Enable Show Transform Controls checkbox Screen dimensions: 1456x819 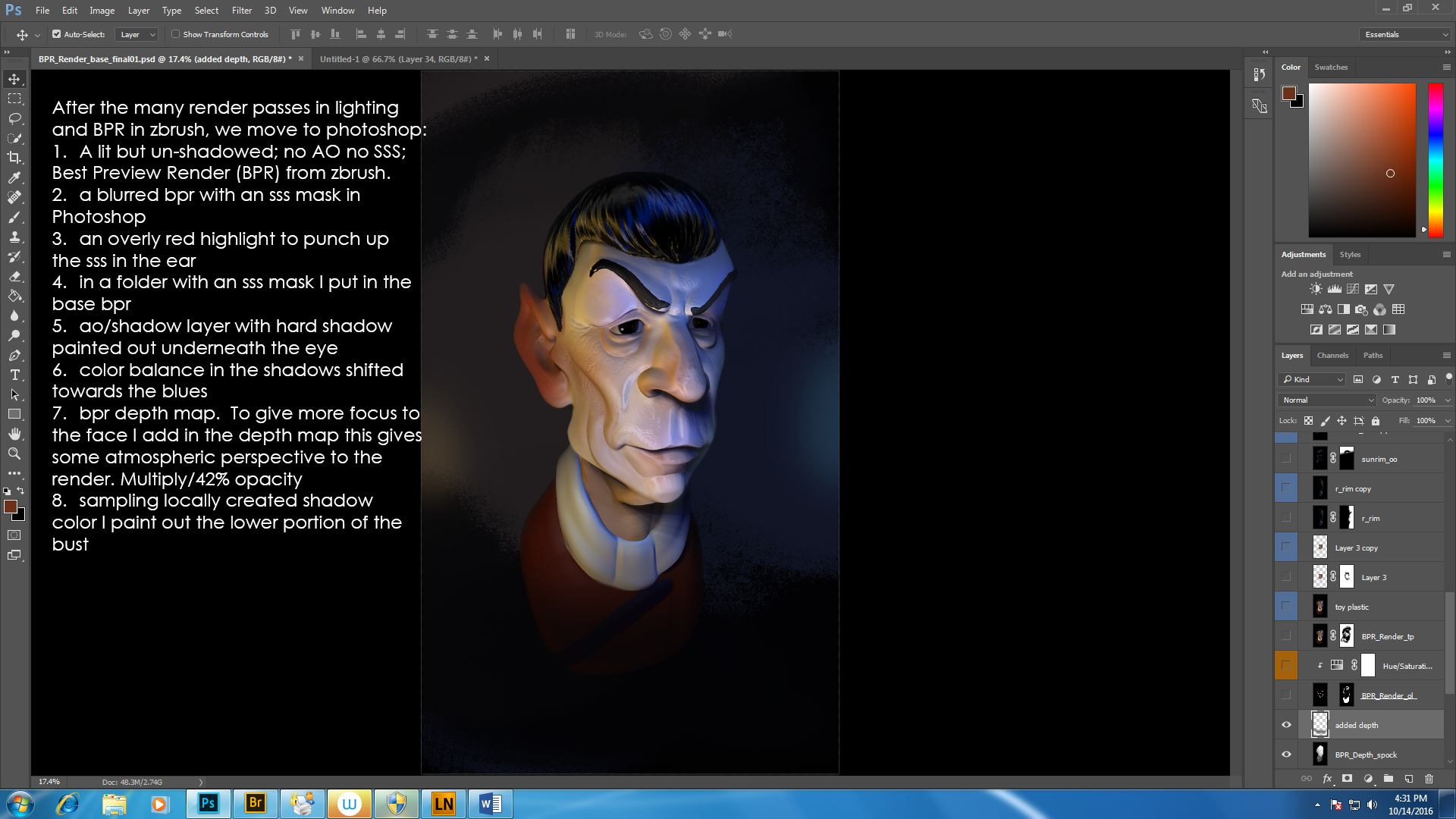coord(175,34)
